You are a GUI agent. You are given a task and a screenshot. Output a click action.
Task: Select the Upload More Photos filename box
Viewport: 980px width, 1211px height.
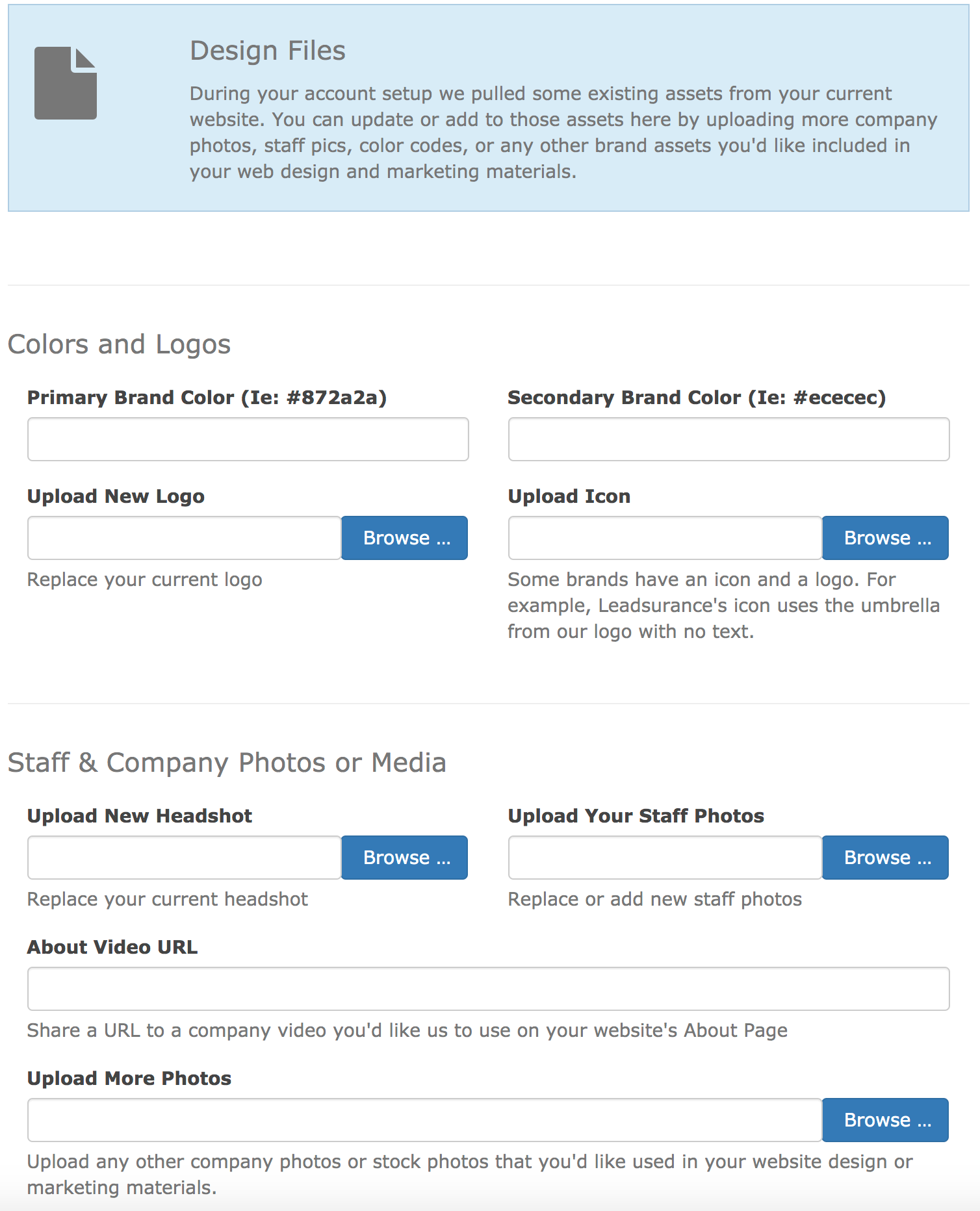(x=422, y=1119)
